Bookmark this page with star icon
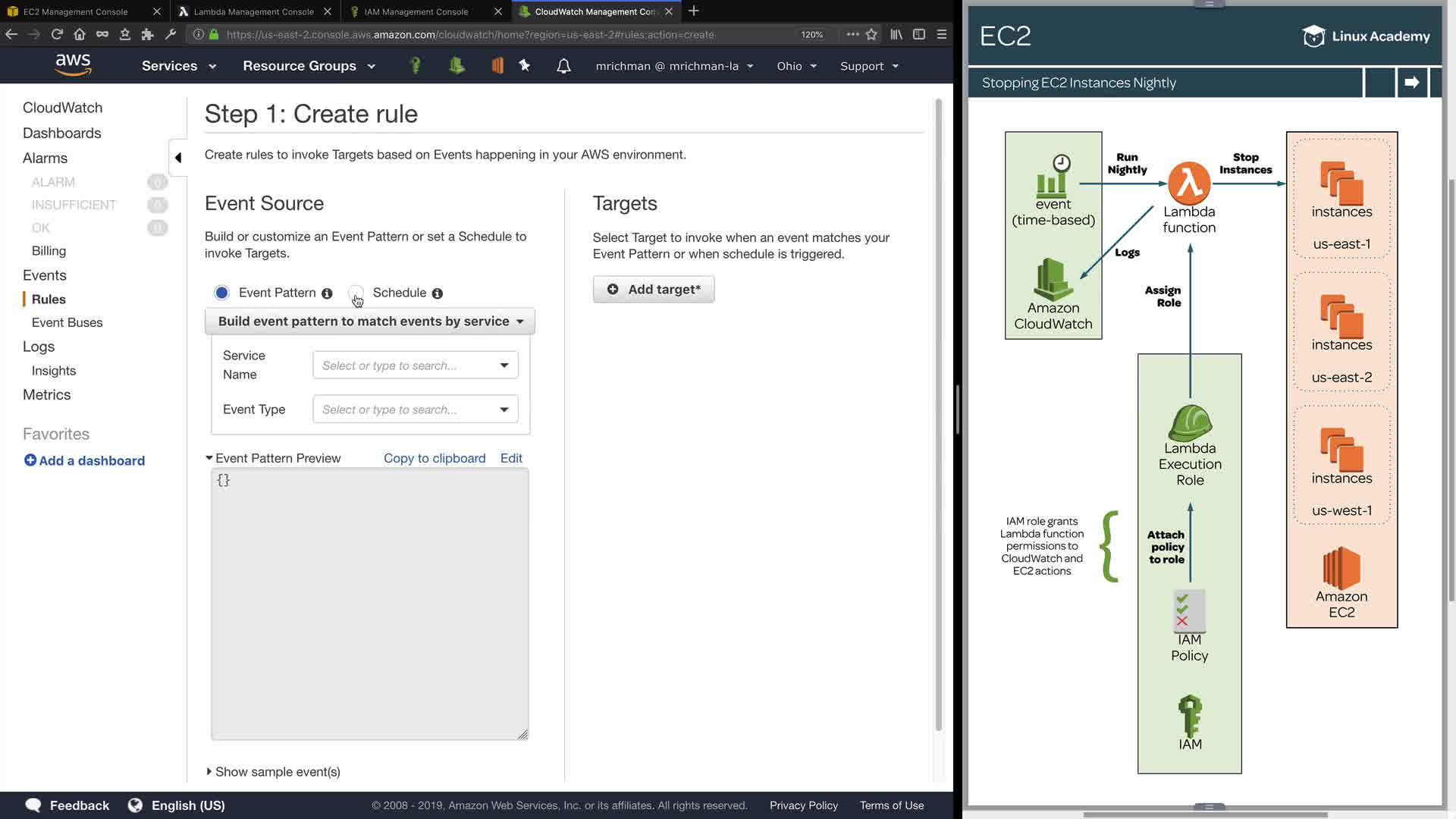Viewport: 1456px width, 819px height. pyautogui.click(x=871, y=34)
